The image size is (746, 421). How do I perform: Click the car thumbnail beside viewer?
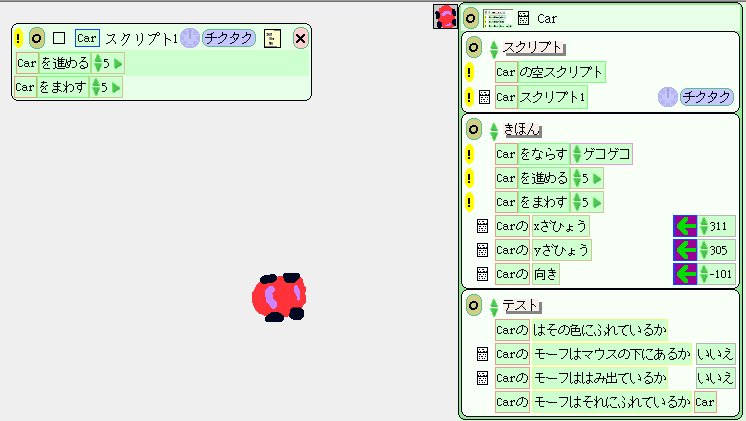(x=445, y=17)
